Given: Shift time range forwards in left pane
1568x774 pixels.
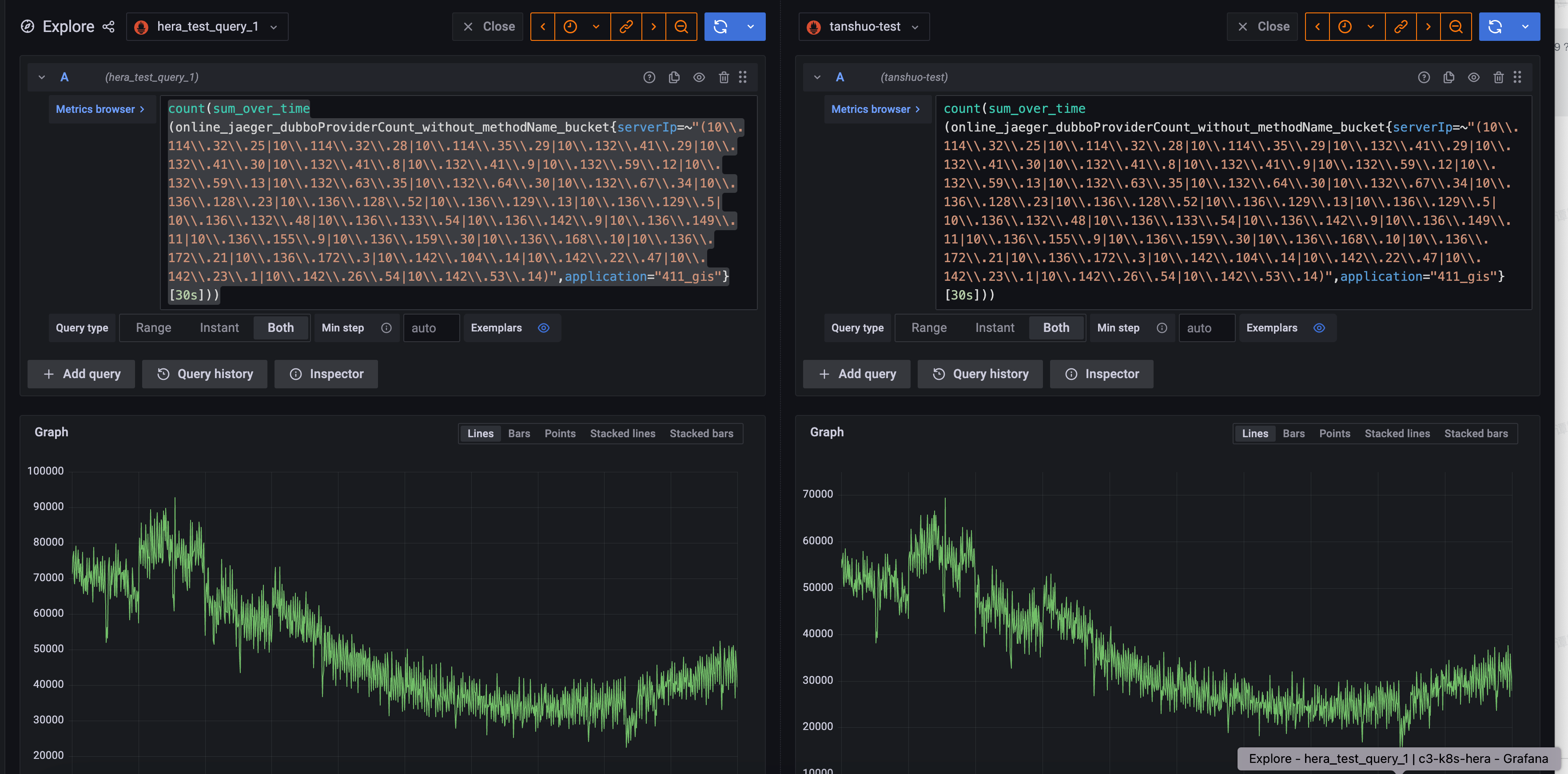Looking at the screenshot, I should pyautogui.click(x=654, y=26).
